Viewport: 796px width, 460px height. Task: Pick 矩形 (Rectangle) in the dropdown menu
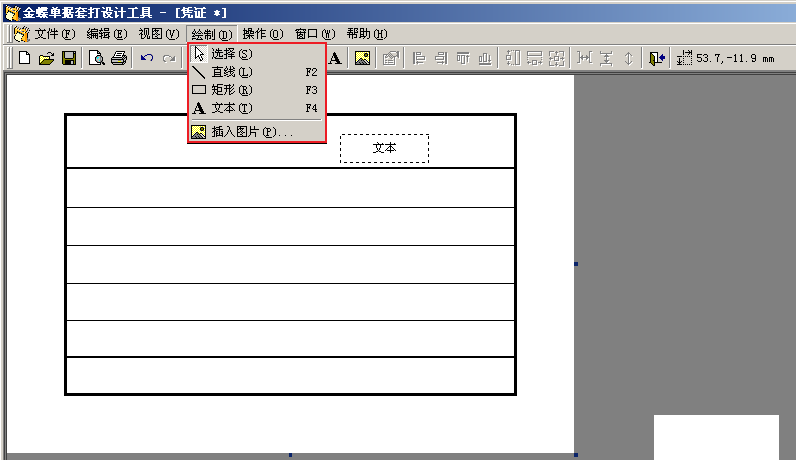(x=232, y=90)
